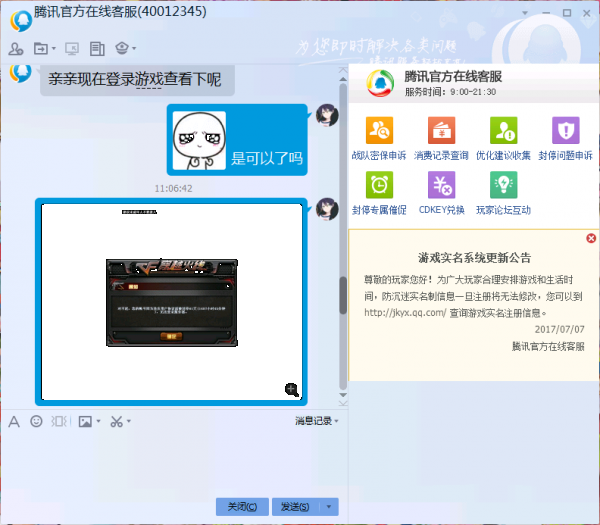Expand the send options arrow beside 发送
The height and width of the screenshot is (525, 600).
coord(329,507)
